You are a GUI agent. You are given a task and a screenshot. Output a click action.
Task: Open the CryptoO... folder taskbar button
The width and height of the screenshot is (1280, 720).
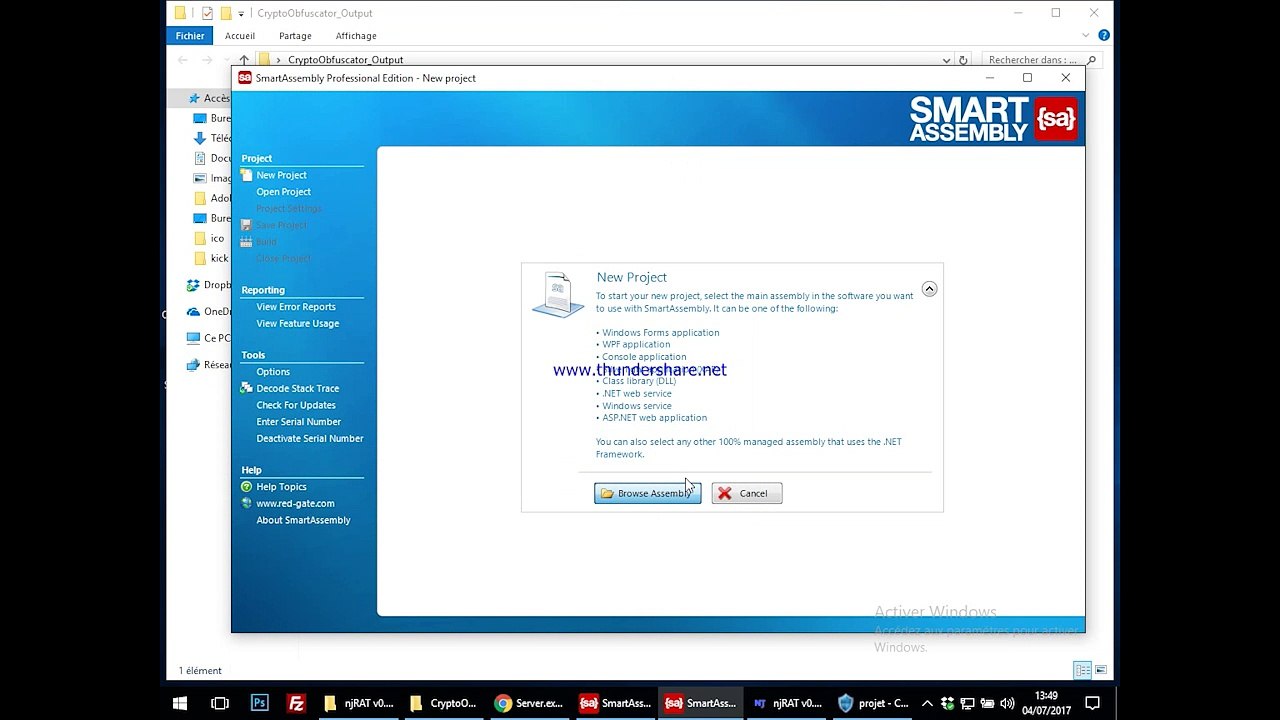443,703
